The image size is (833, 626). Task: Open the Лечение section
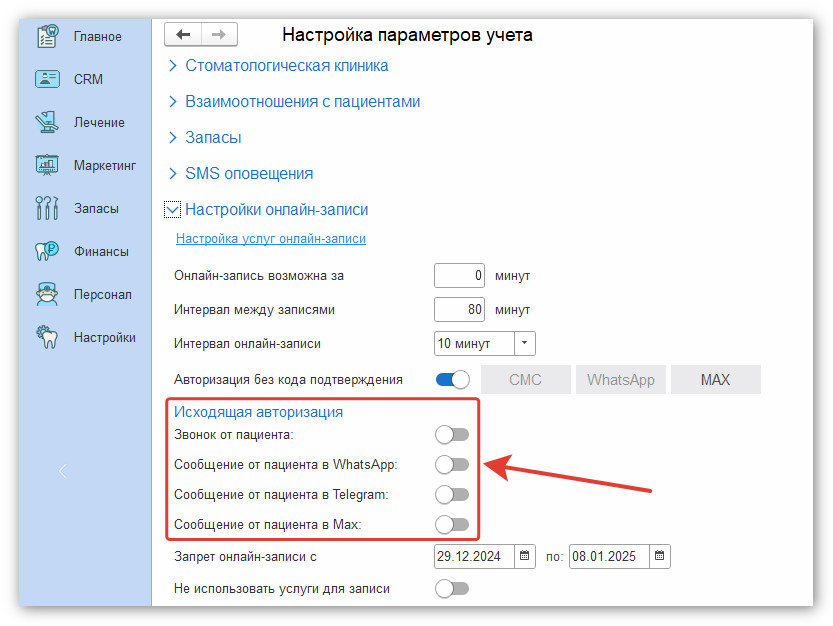(x=47, y=122)
